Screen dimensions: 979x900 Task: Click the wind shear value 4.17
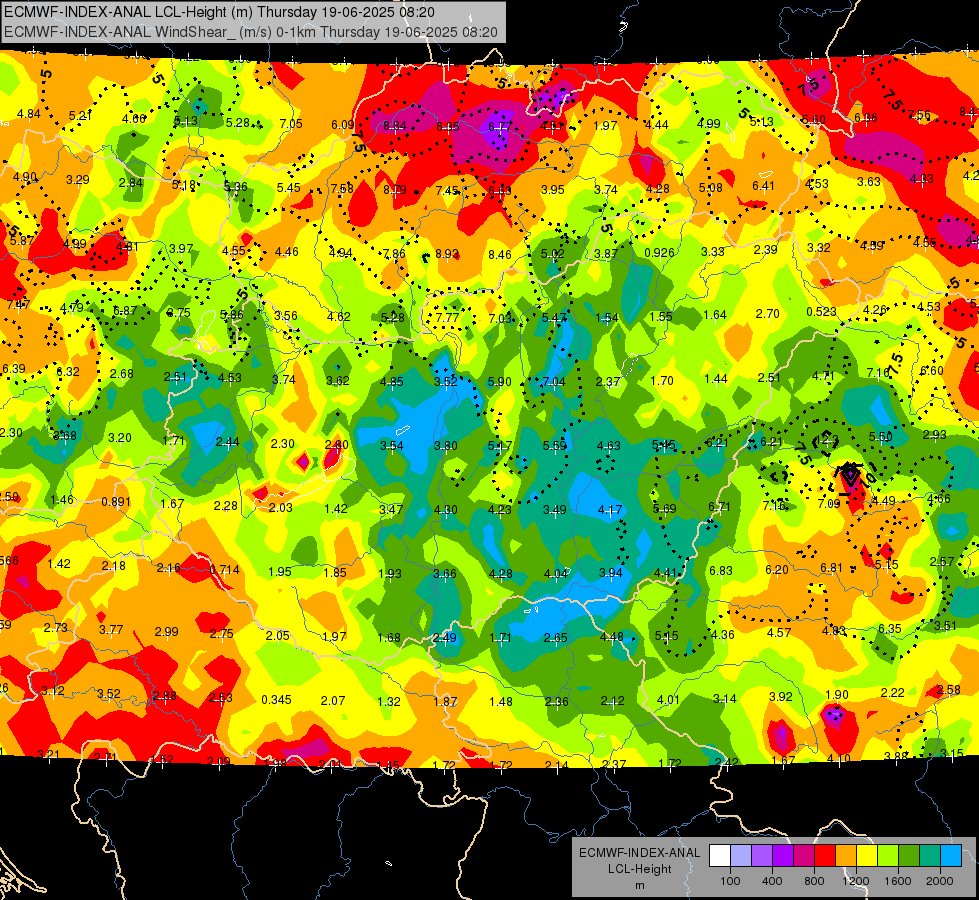(x=609, y=510)
